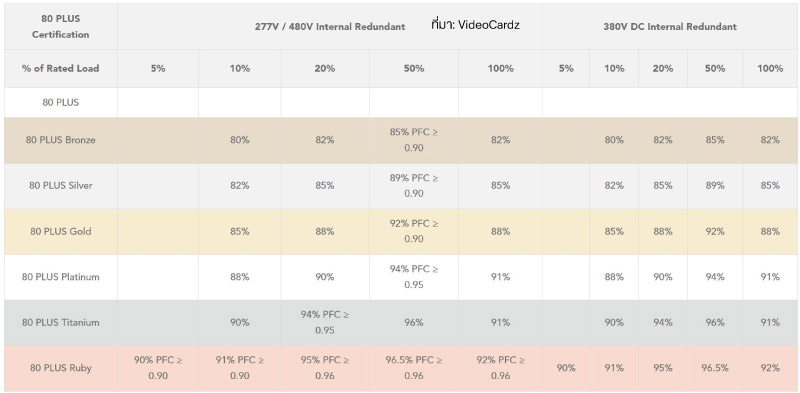Click Platinum 94% PFC ≥ 0.95 cell
The image size is (800, 393).
(414, 277)
